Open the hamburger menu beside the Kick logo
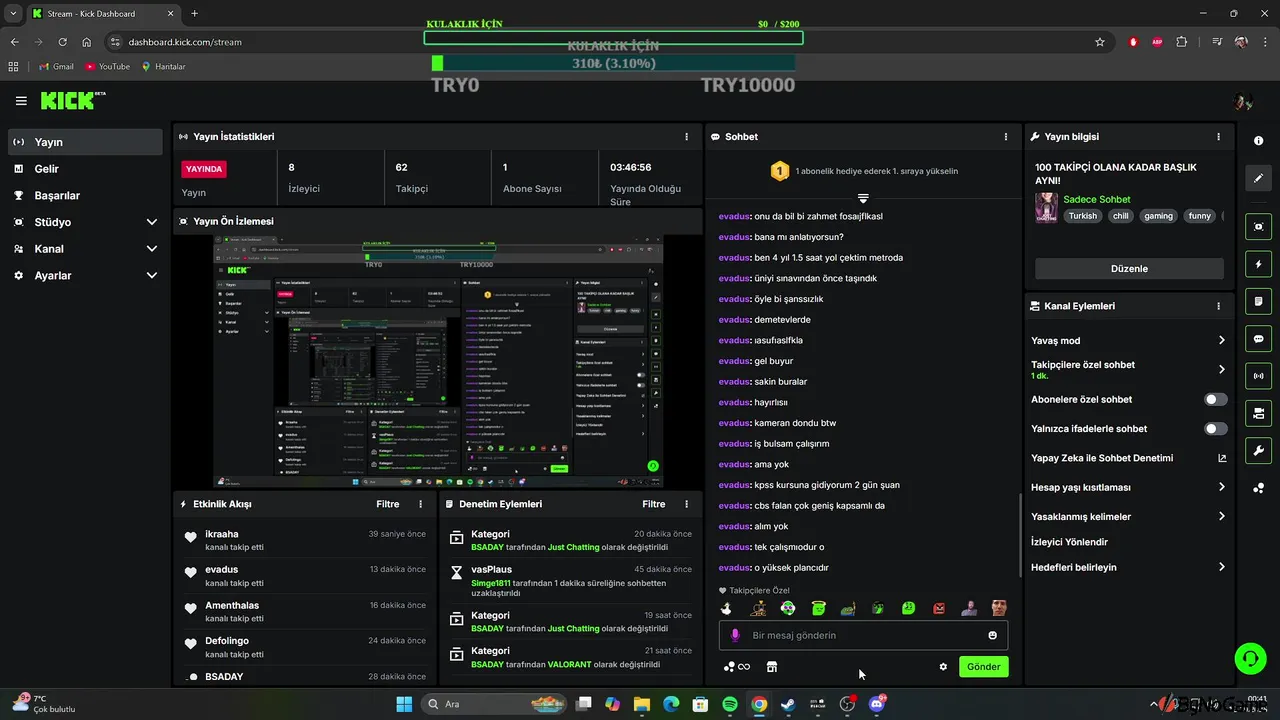The height and width of the screenshot is (720, 1280). [x=21, y=101]
